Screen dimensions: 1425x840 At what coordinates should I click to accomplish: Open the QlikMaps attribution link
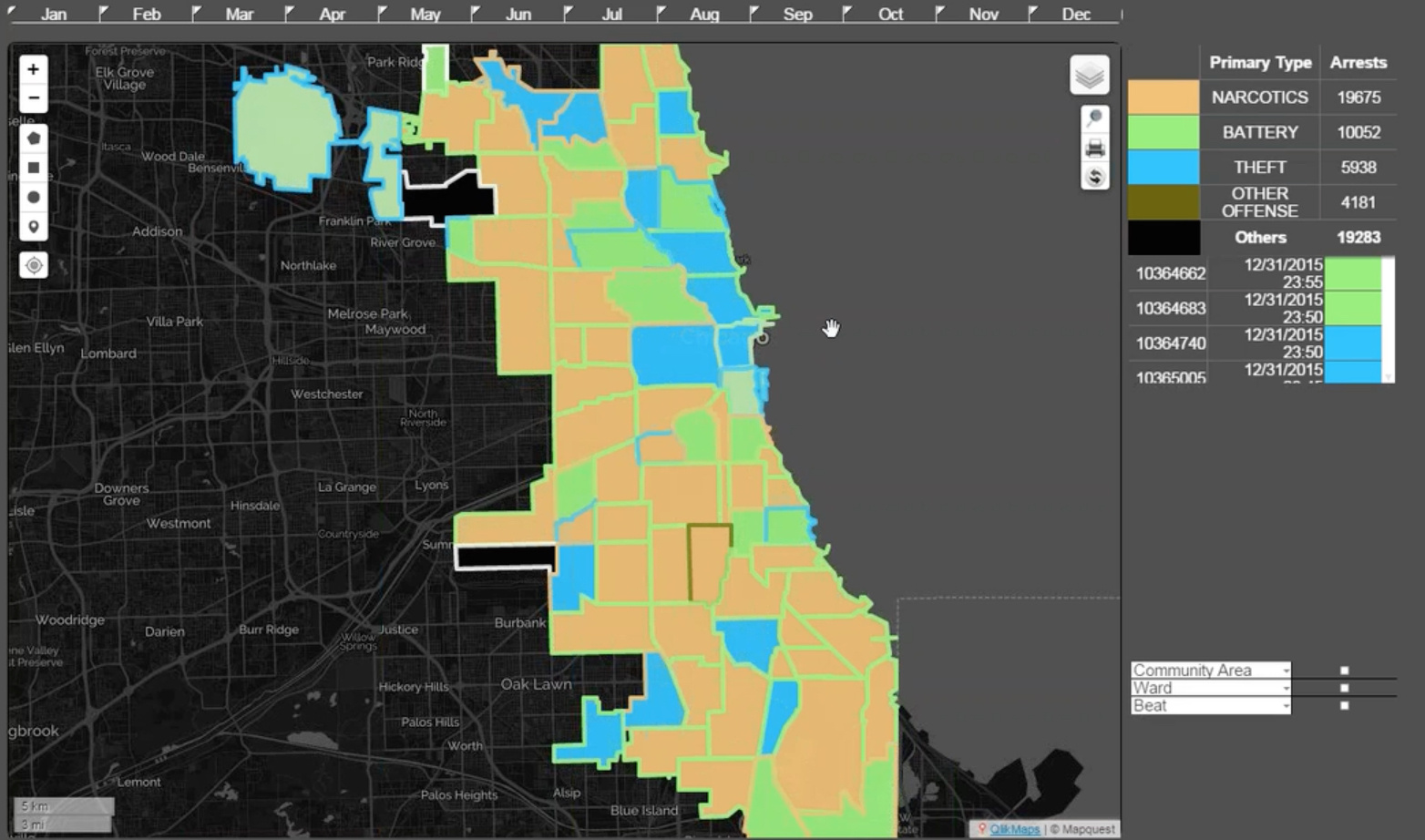(1014, 829)
